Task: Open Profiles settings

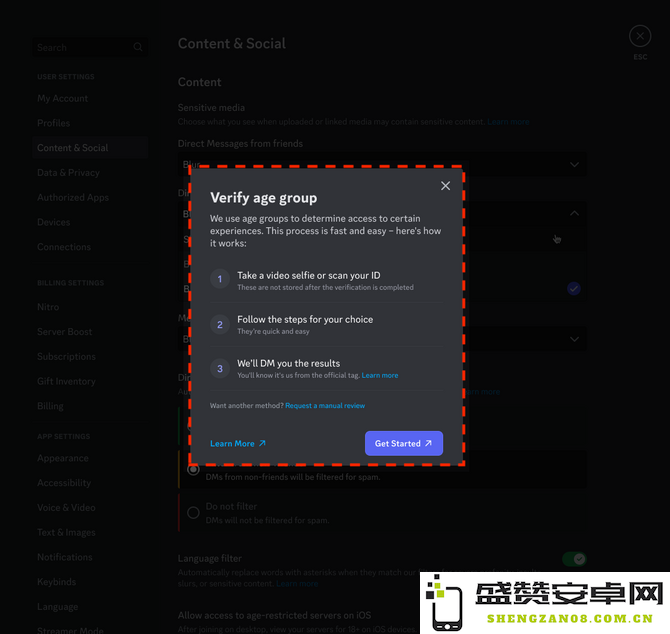Action: 53,123
